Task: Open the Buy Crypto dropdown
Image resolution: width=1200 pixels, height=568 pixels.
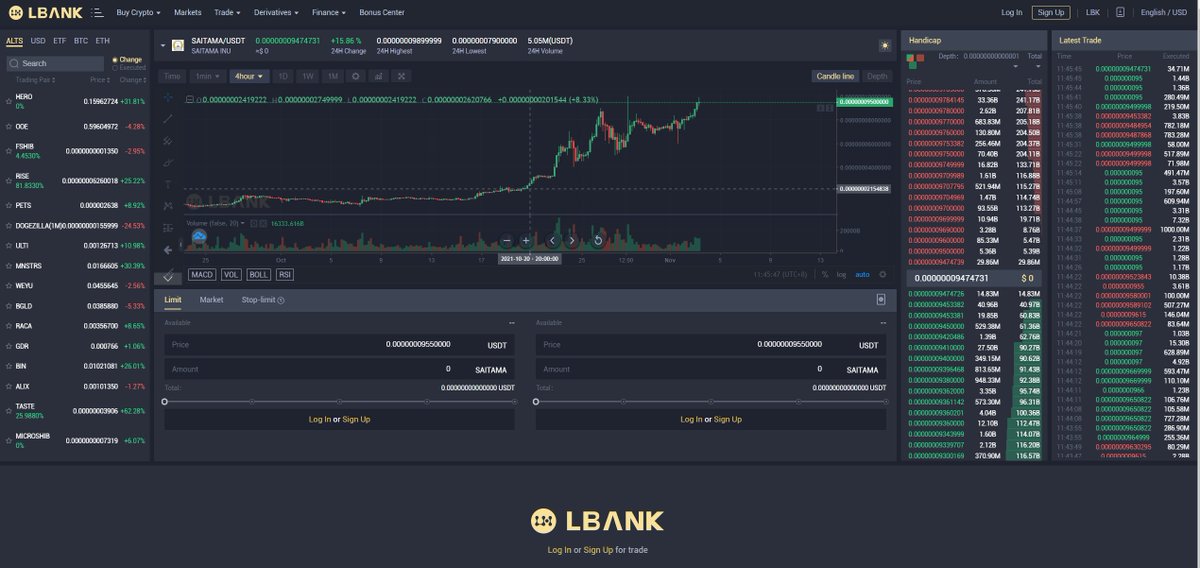Action: (139, 13)
